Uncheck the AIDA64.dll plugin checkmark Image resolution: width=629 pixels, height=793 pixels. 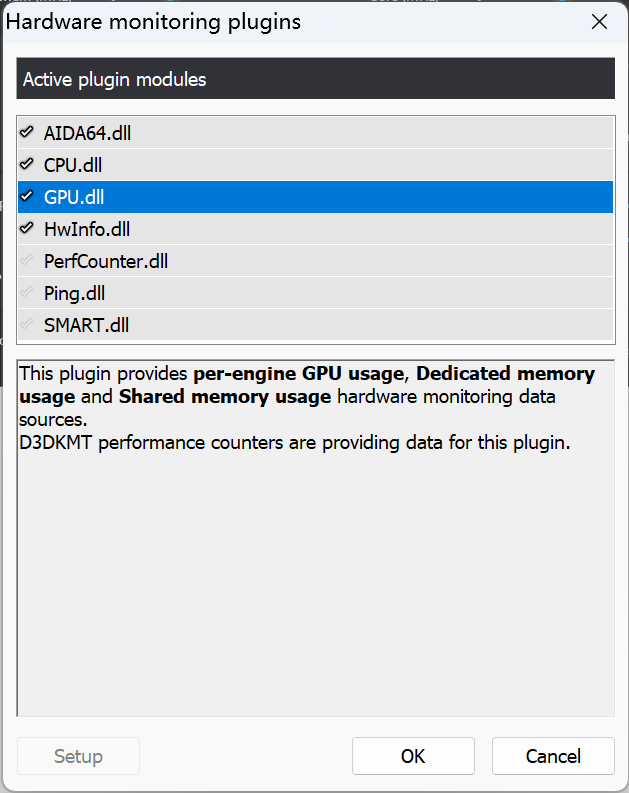[x=26, y=133]
